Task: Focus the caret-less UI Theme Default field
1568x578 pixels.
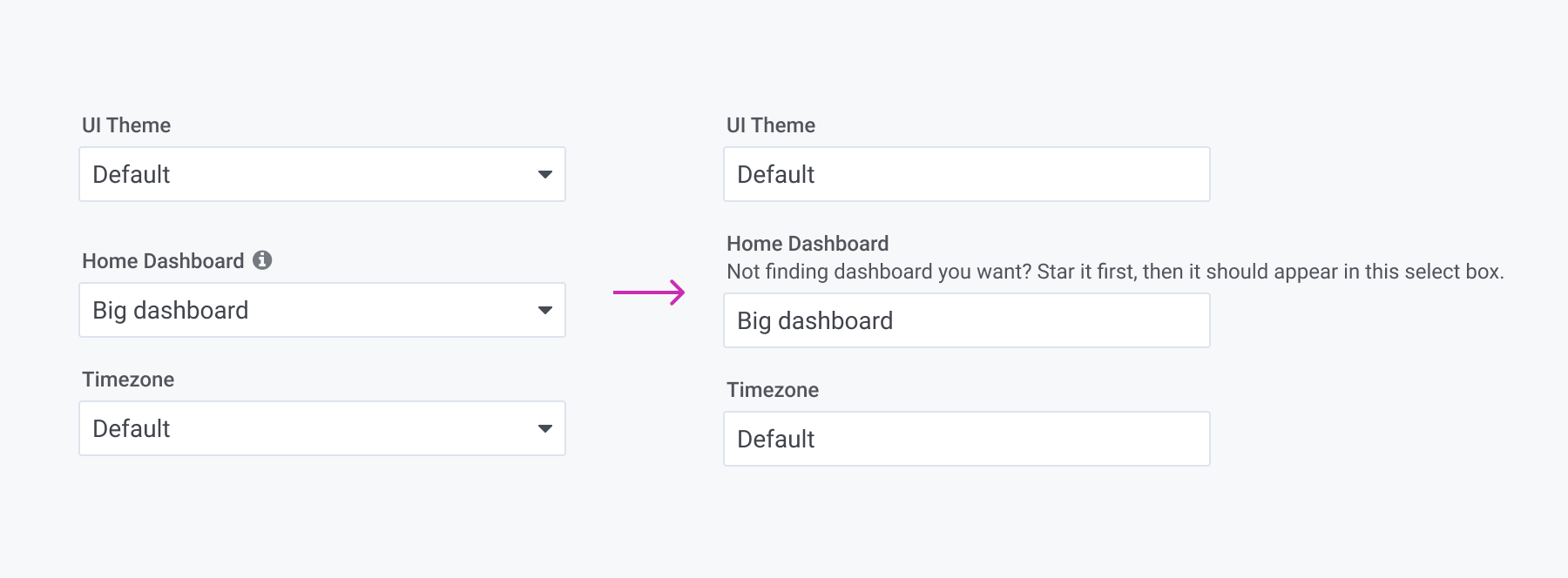Action: tap(966, 175)
